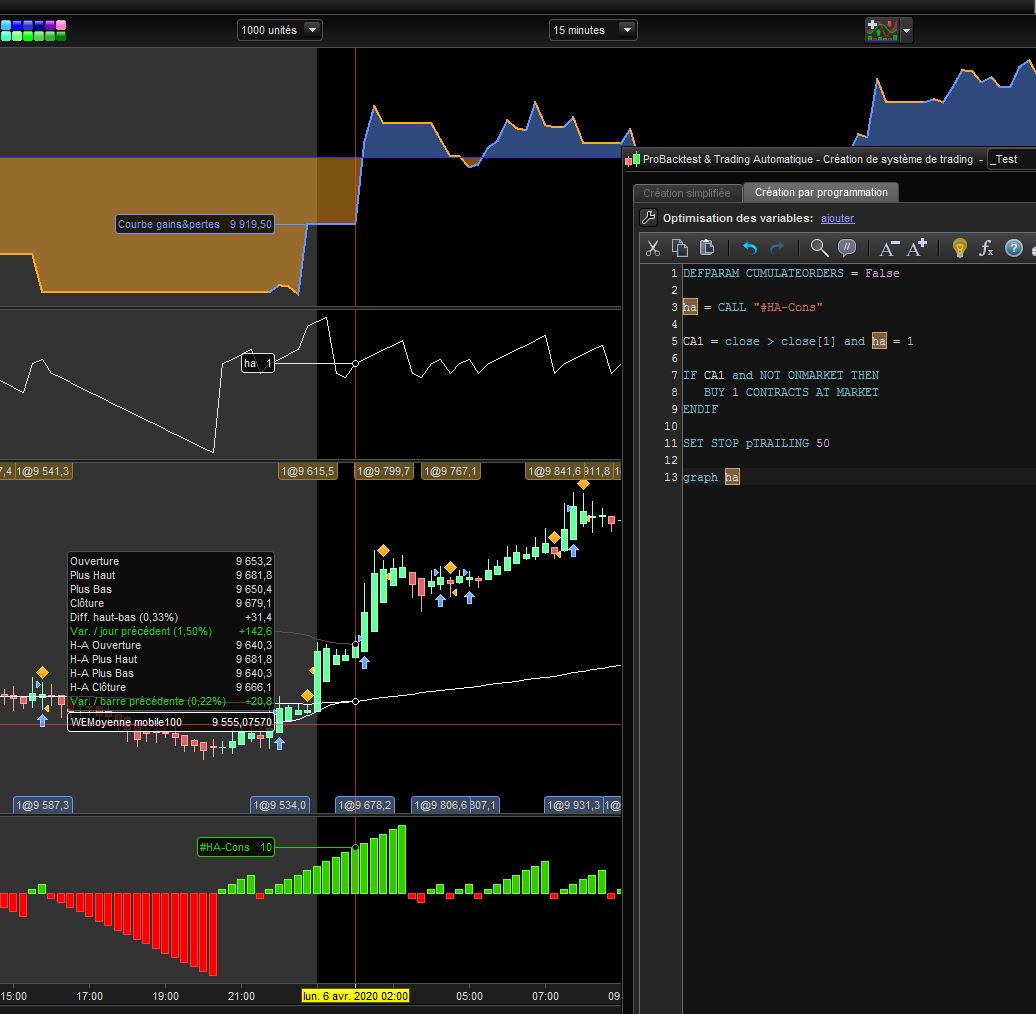Screen dimensions: 1036x1014
Task: Click the Courbe gains&pertes label
Action: 195,224
